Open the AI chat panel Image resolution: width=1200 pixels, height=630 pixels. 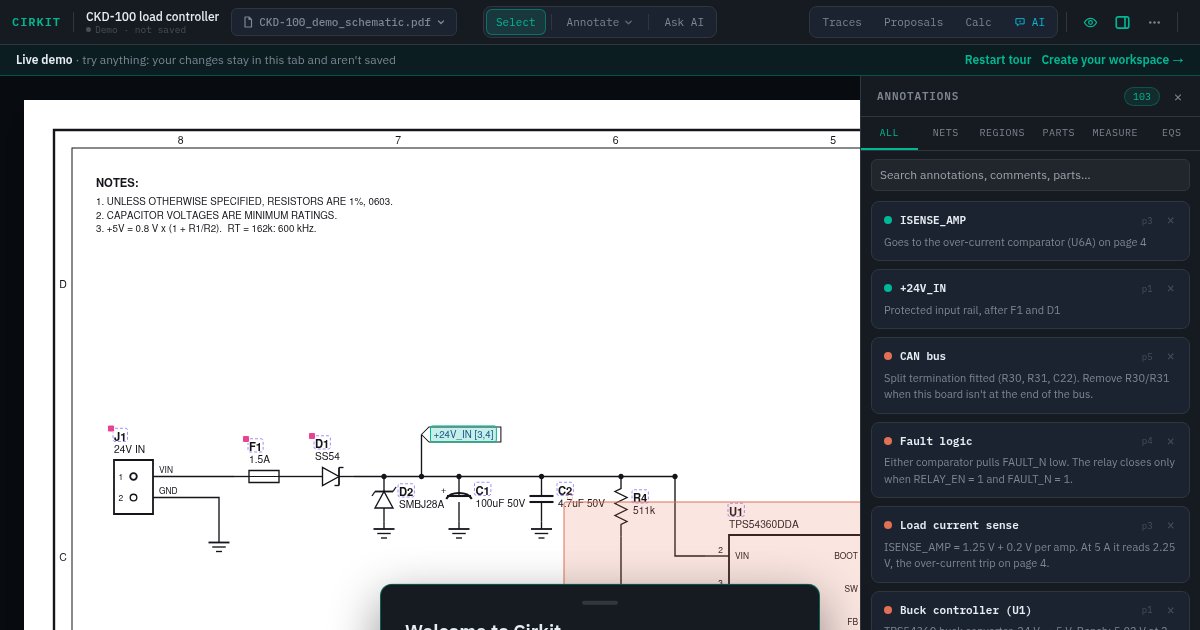click(1029, 22)
